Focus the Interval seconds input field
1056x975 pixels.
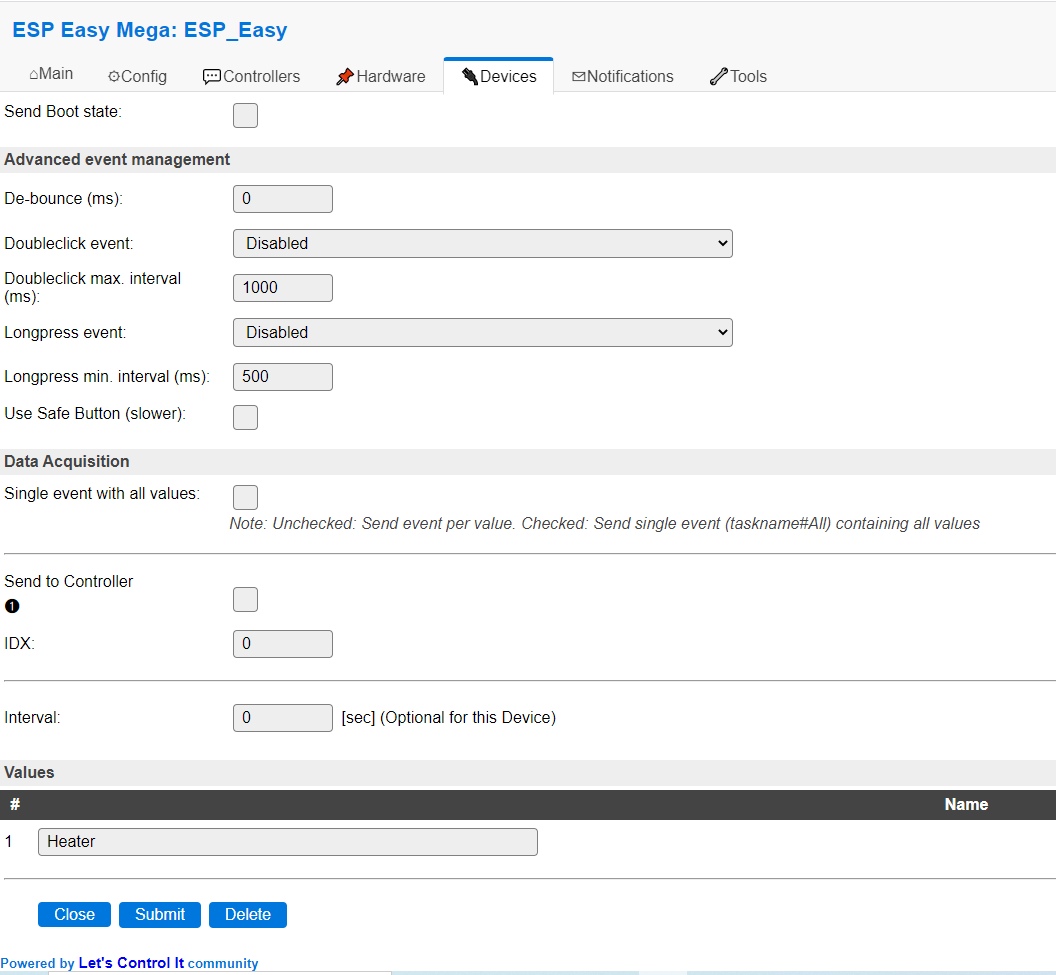283,718
